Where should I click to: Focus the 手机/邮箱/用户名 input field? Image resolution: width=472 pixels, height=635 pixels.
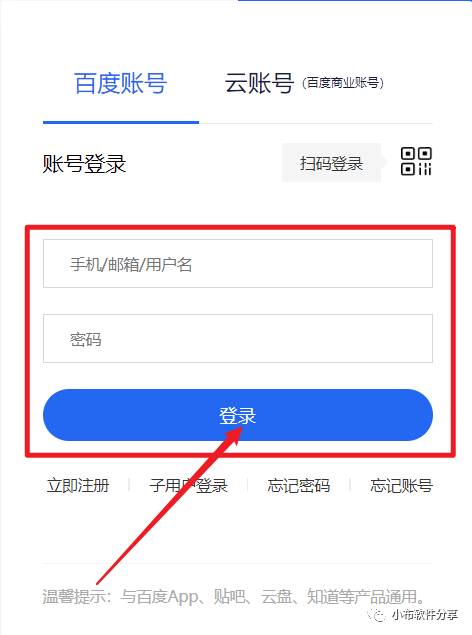[238, 264]
